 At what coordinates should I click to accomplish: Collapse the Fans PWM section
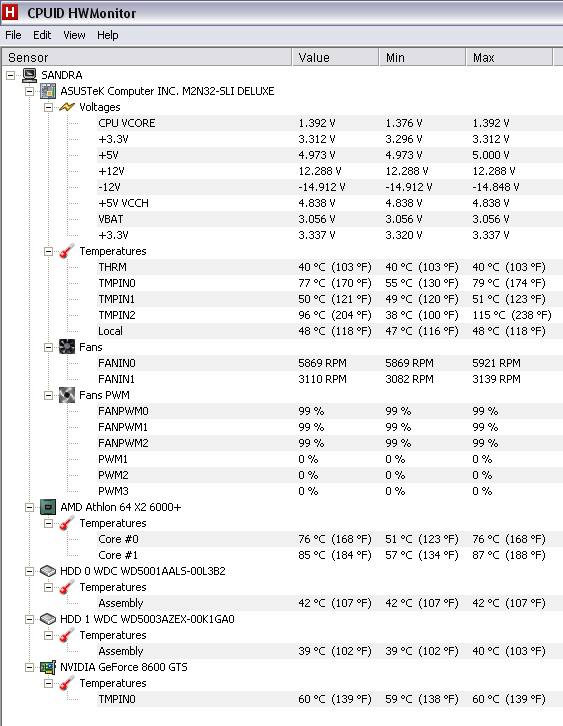click(x=48, y=395)
